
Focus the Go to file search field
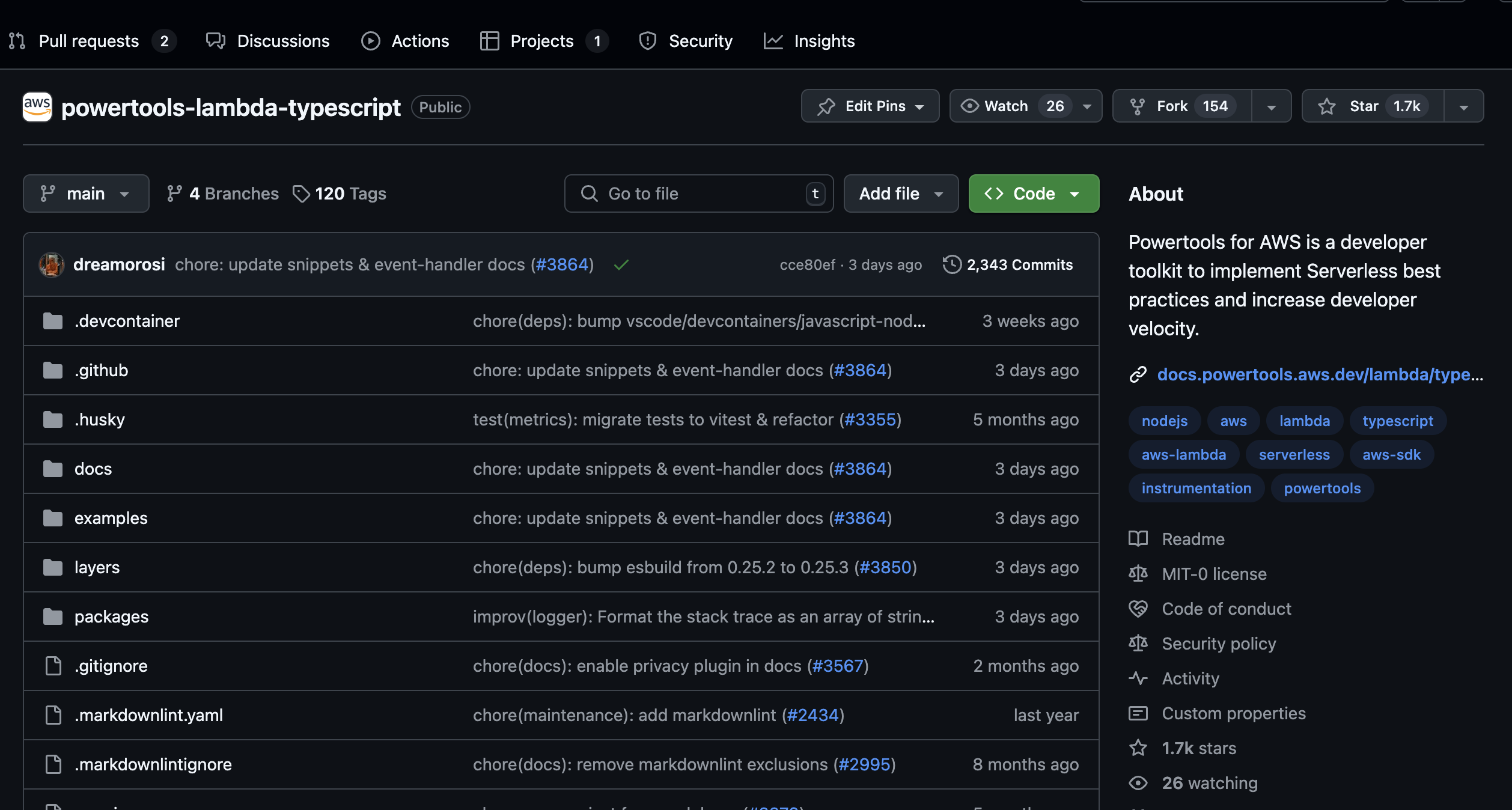coord(699,193)
